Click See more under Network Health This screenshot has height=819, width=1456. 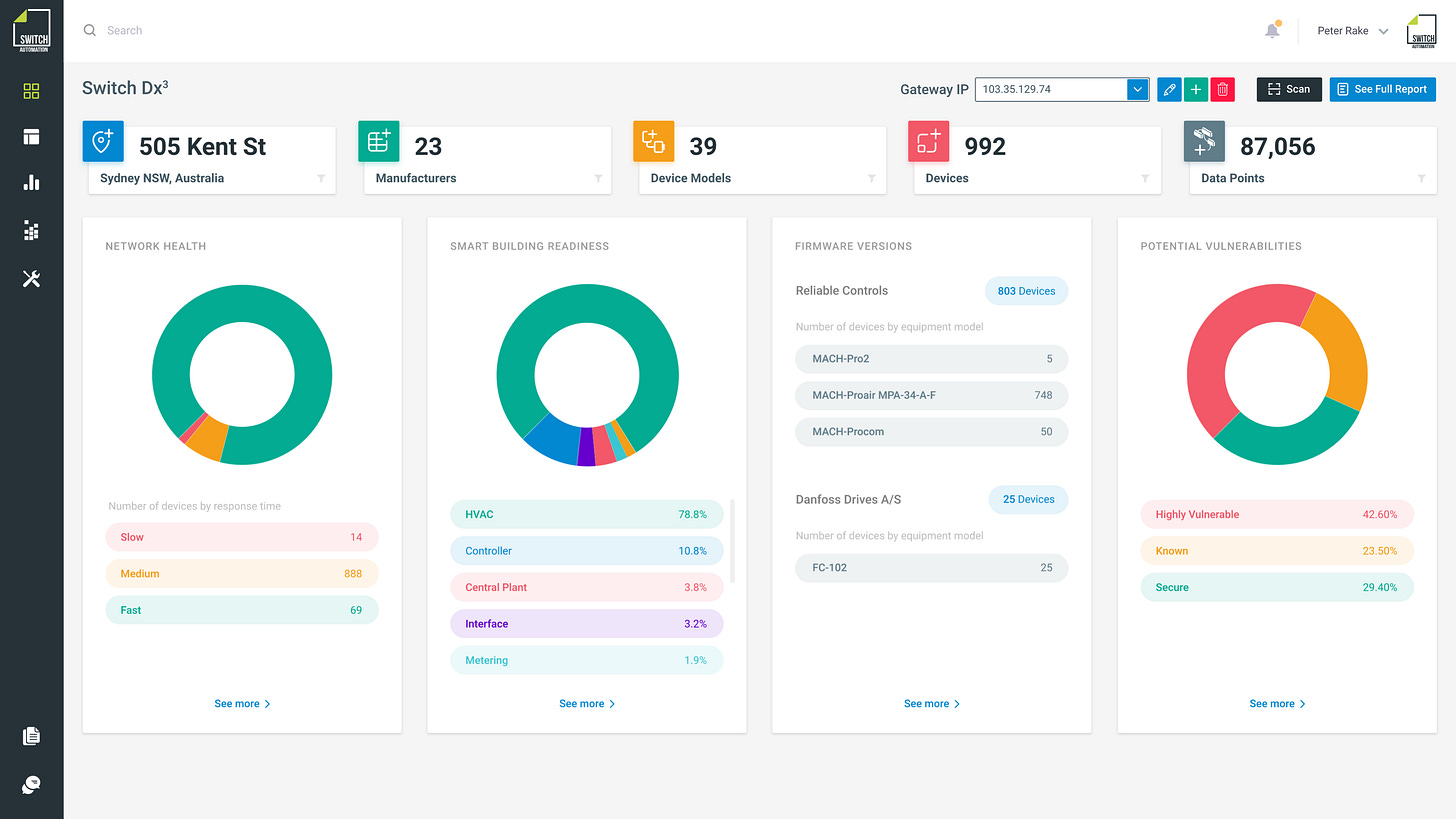(x=242, y=704)
